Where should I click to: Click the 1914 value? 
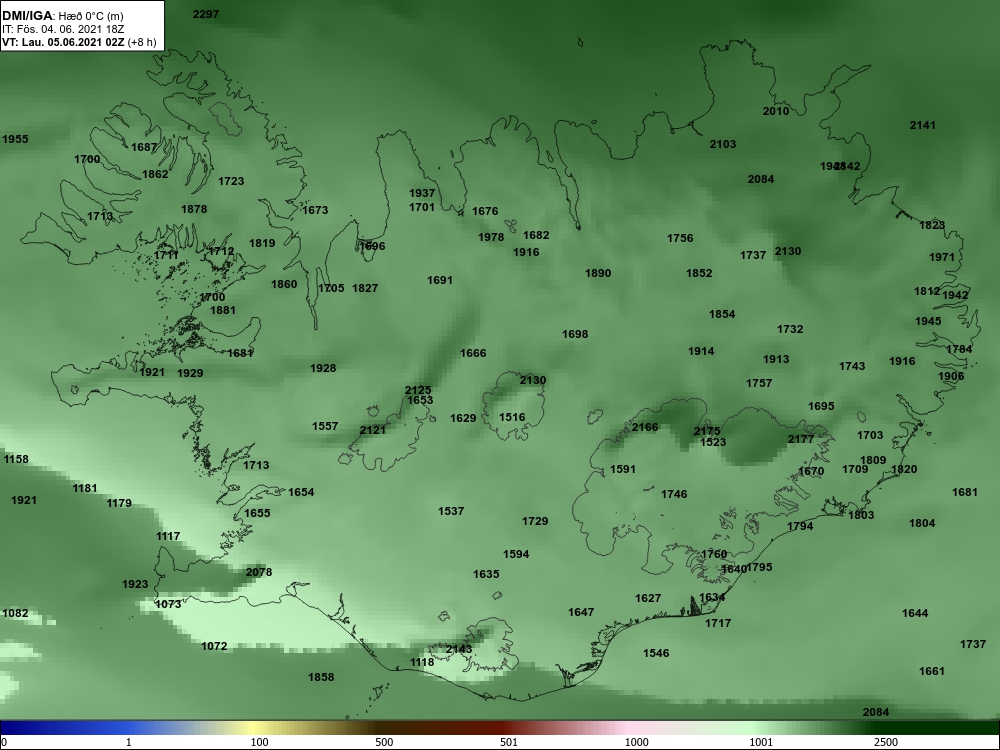click(x=701, y=351)
